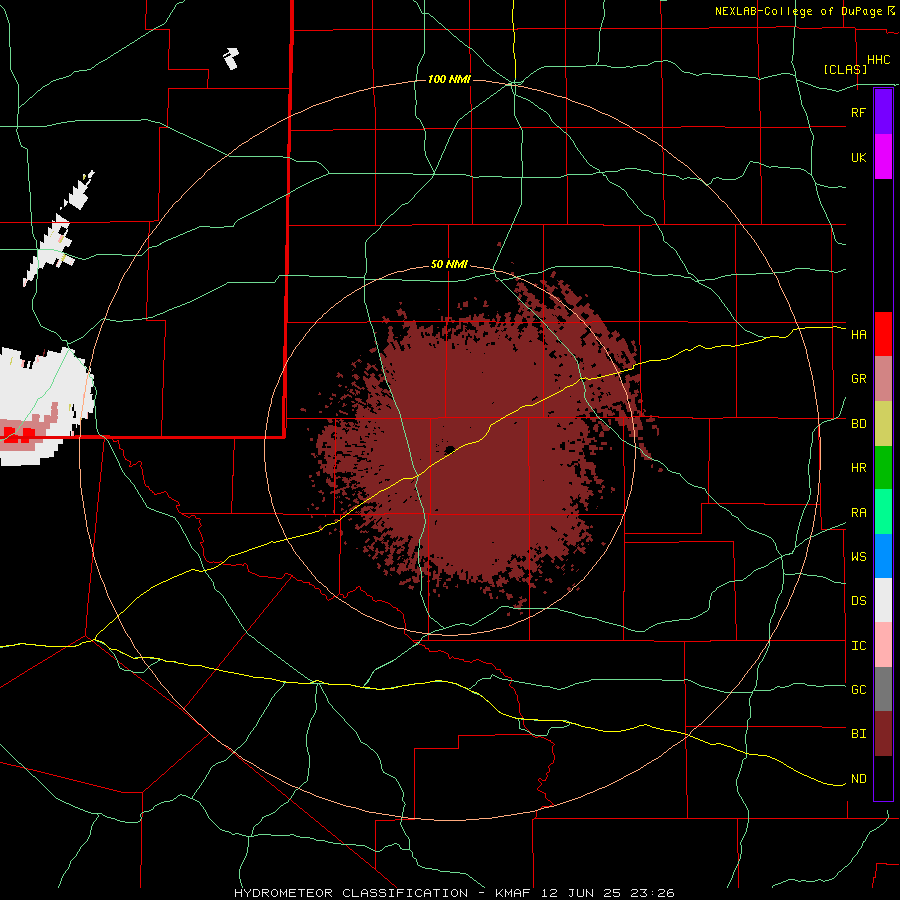This screenshot has width=900, height=900.
Task: Click the NEXLAB-College of DuPage text
Action: [x=799, y=11]
